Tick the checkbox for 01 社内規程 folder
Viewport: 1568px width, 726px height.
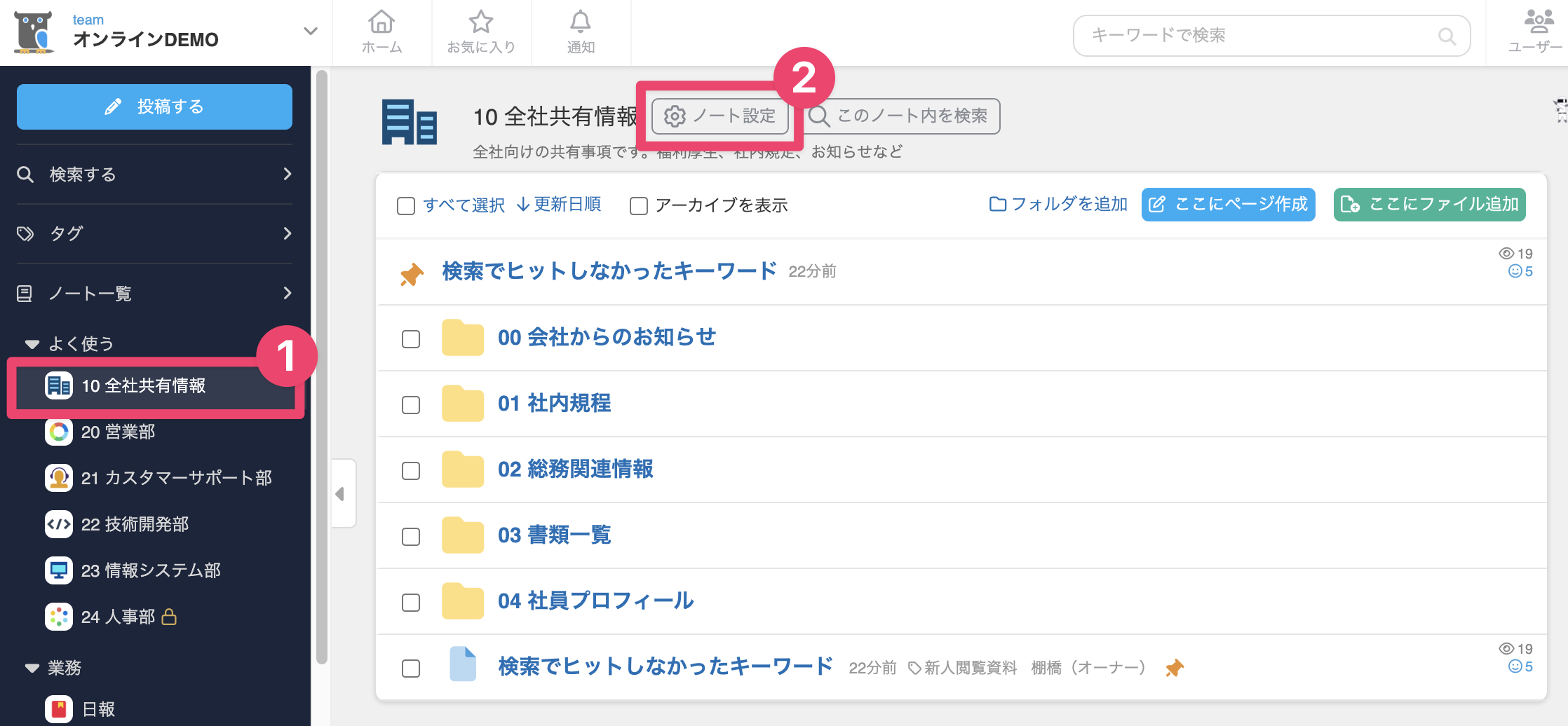411,405
